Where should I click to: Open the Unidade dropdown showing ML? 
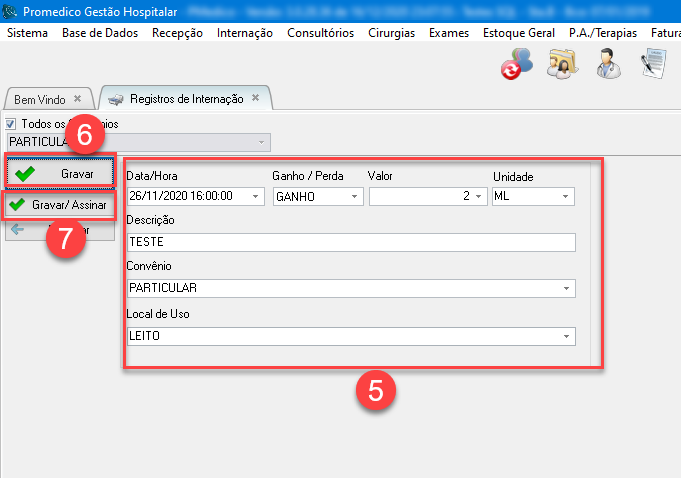567,197
